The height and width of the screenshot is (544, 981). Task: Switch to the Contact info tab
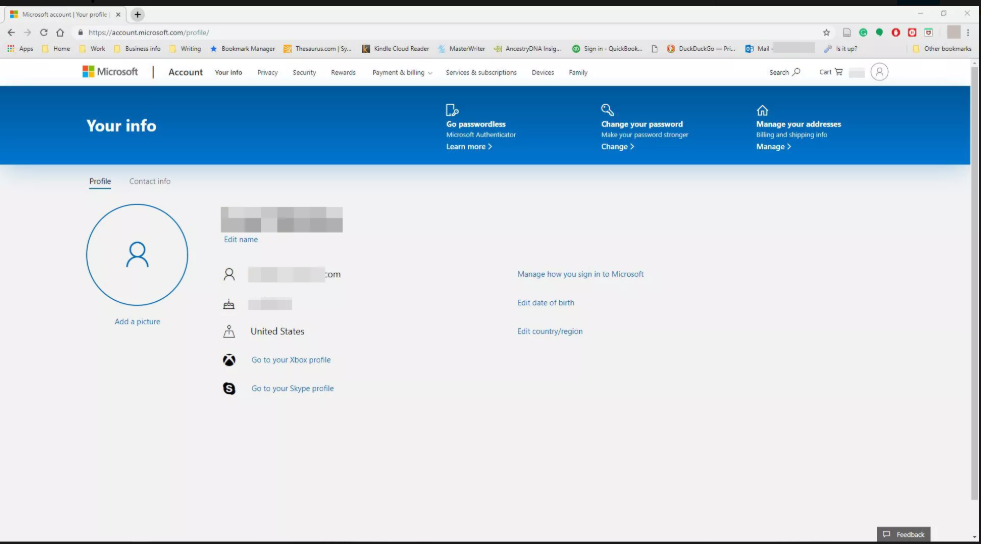150,181
